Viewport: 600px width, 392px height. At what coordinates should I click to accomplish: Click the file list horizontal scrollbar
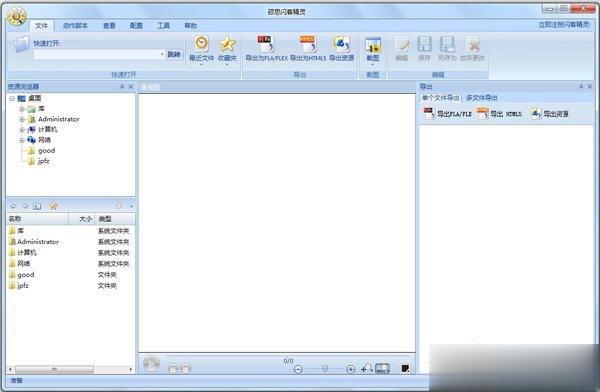pyautogui.click(x=70, y=369)
